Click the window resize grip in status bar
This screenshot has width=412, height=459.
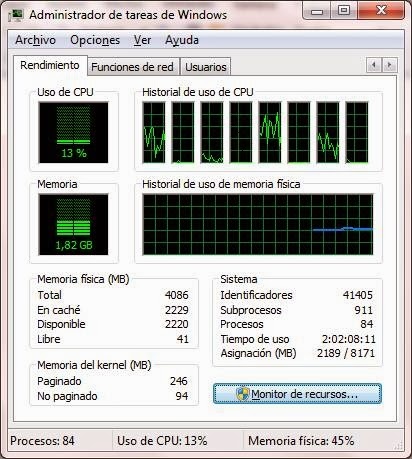coord(398,445)
